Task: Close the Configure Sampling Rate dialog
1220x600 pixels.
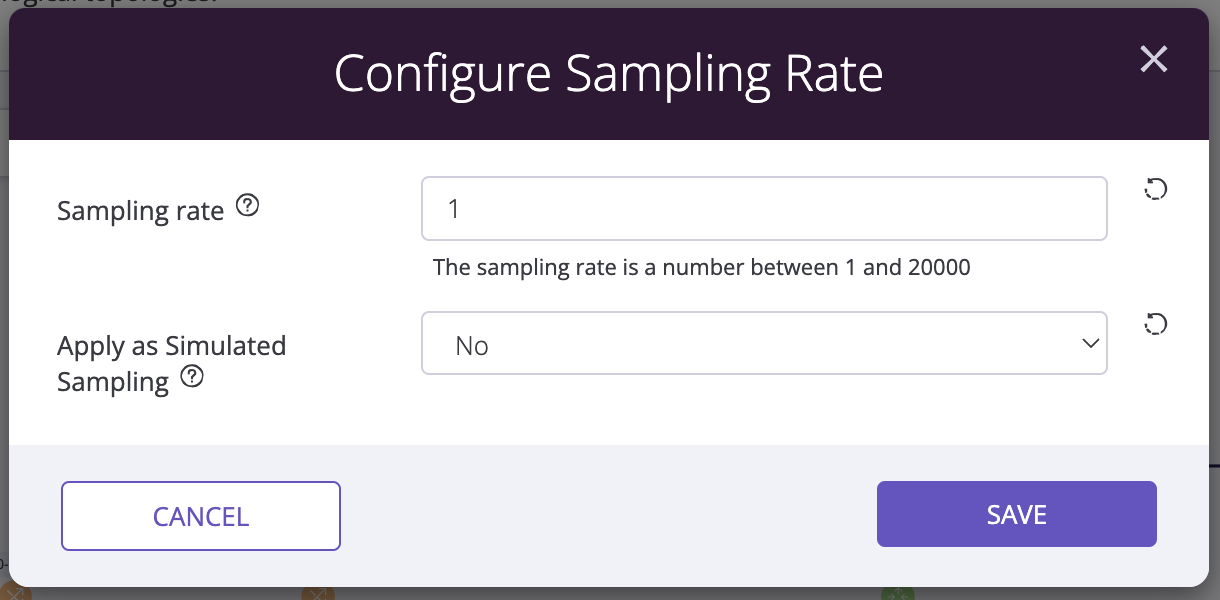Action: click(x=1154, y=60)
